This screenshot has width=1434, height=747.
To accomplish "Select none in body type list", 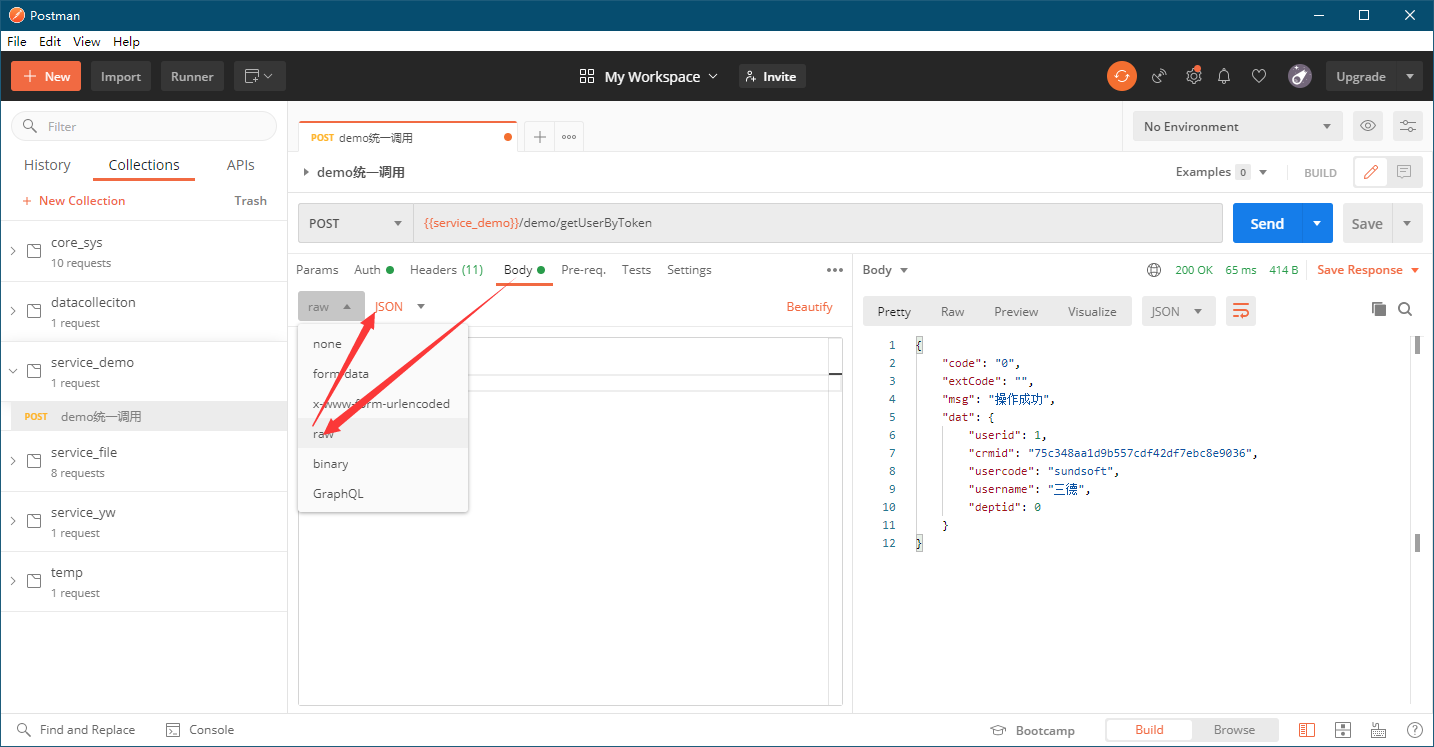I will pyautogui.click(x=383, y=344).
